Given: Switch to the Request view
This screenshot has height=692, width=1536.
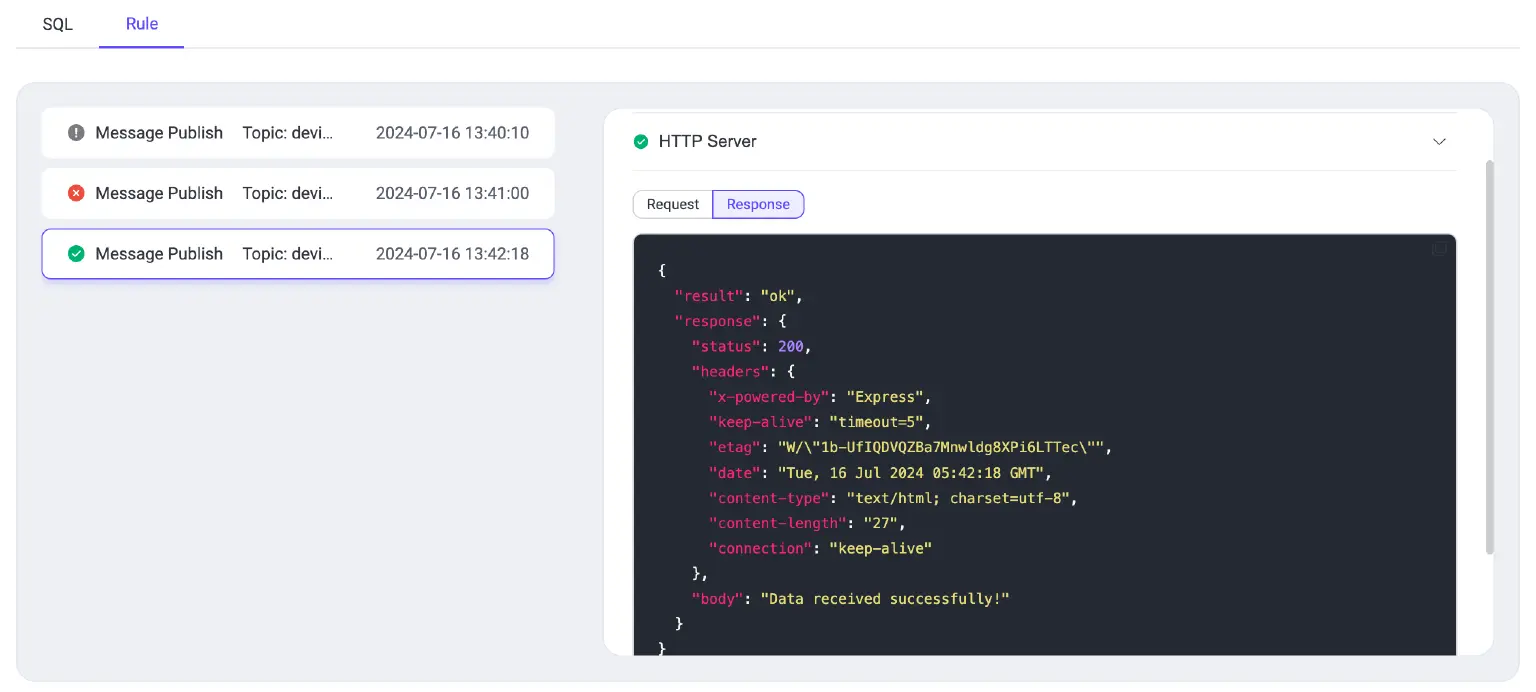Looking at the screenshot, I should pos(671,204).
